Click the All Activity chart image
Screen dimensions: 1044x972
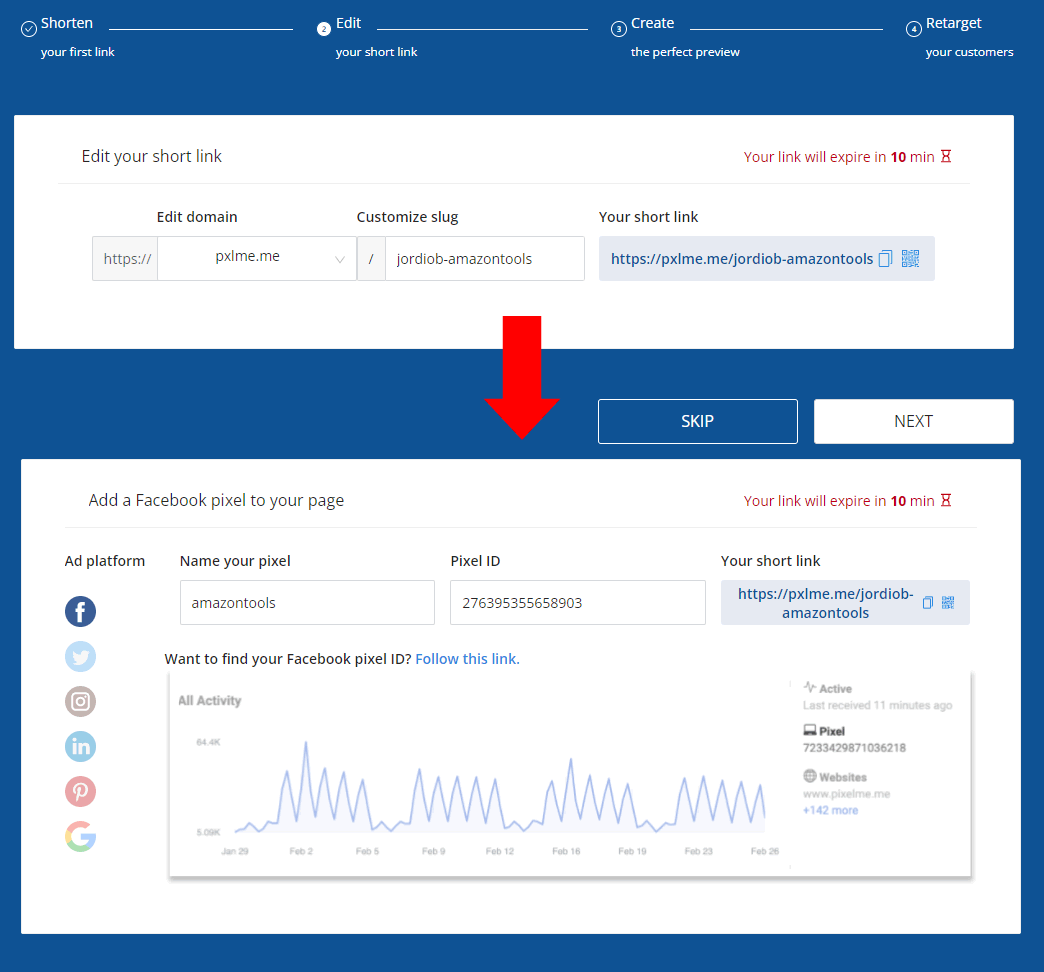[571, 774]
